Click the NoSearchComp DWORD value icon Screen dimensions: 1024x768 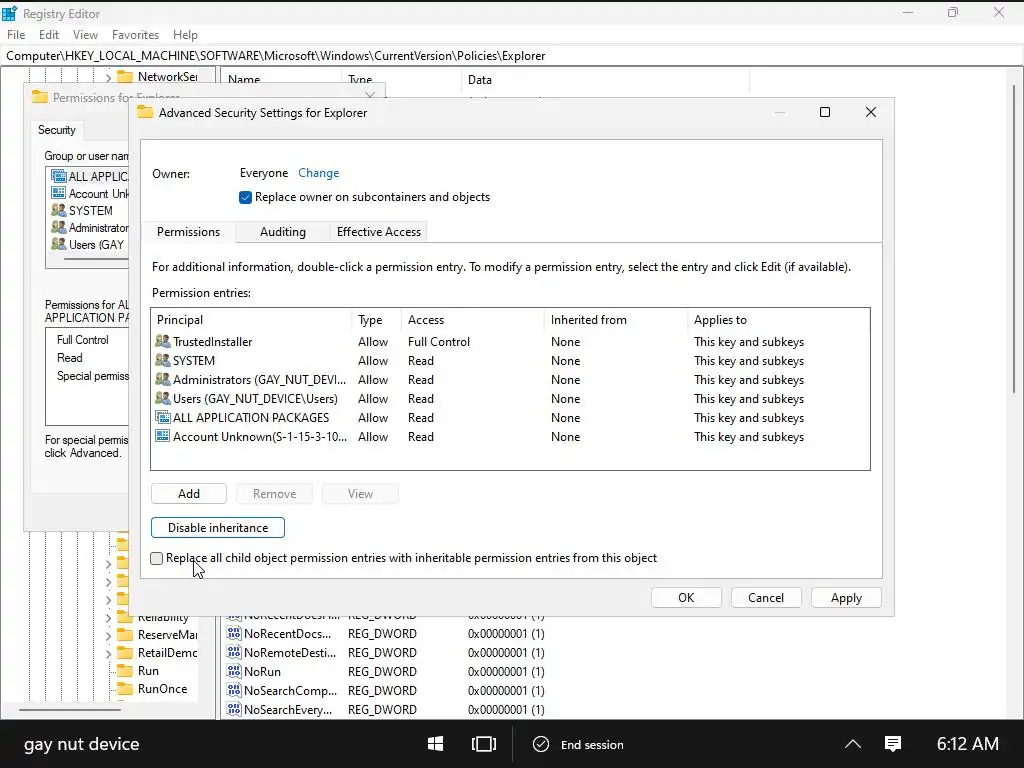(x=233, y=690)
